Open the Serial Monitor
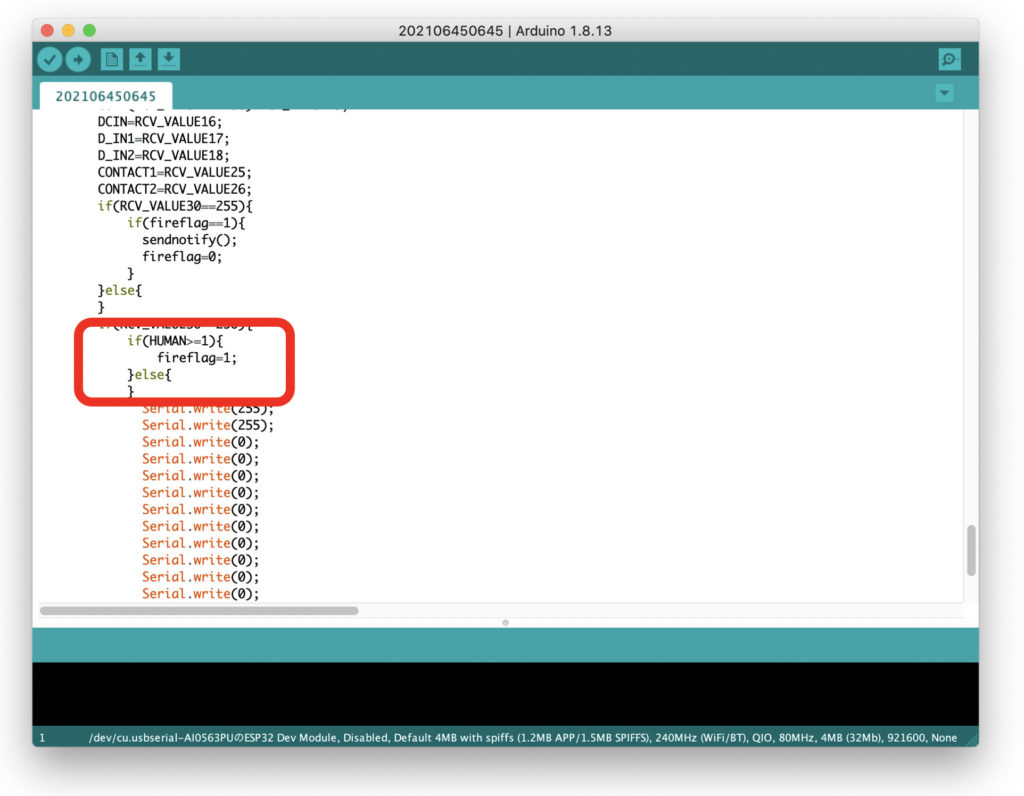This screenshot has height=796, width=1024. coord(949,60)
